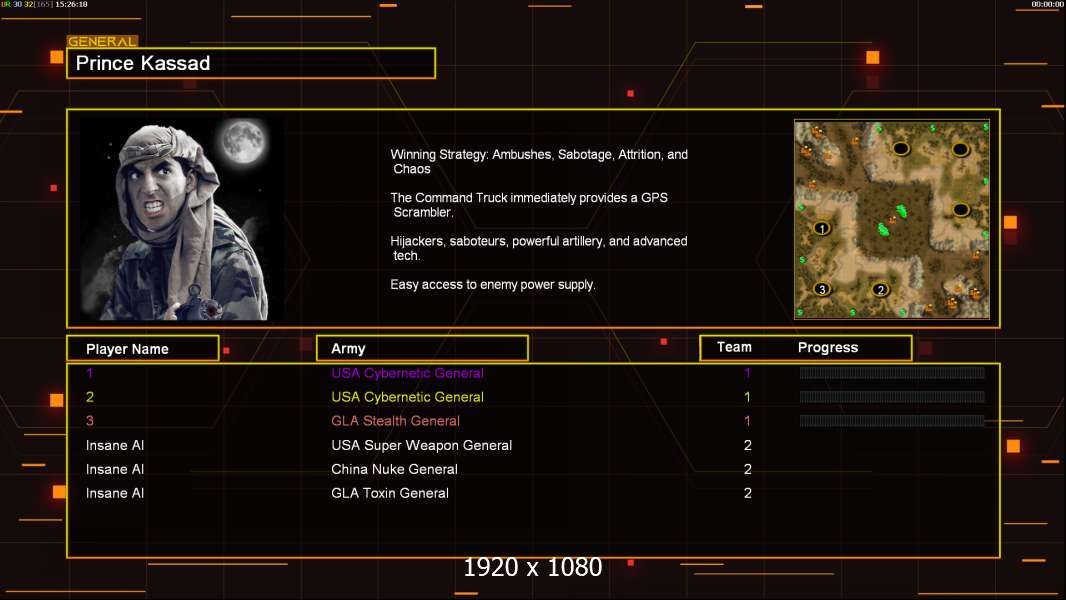Click GLA Stealth General army entry
Viewport: 1066px width, 600px height.
pyautogui.click(x=396, y=421)
